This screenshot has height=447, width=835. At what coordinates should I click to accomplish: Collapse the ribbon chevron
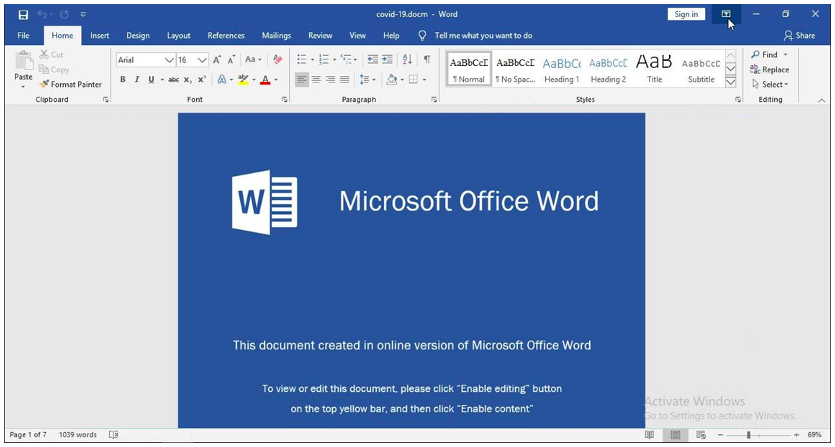pyautogui.click(x=821, y=100)
